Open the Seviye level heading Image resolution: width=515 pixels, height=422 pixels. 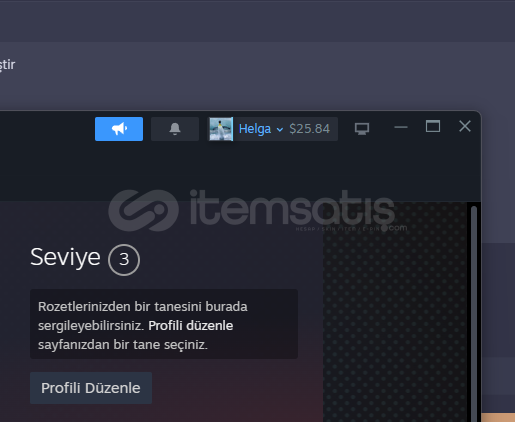(x=65, y=257)
